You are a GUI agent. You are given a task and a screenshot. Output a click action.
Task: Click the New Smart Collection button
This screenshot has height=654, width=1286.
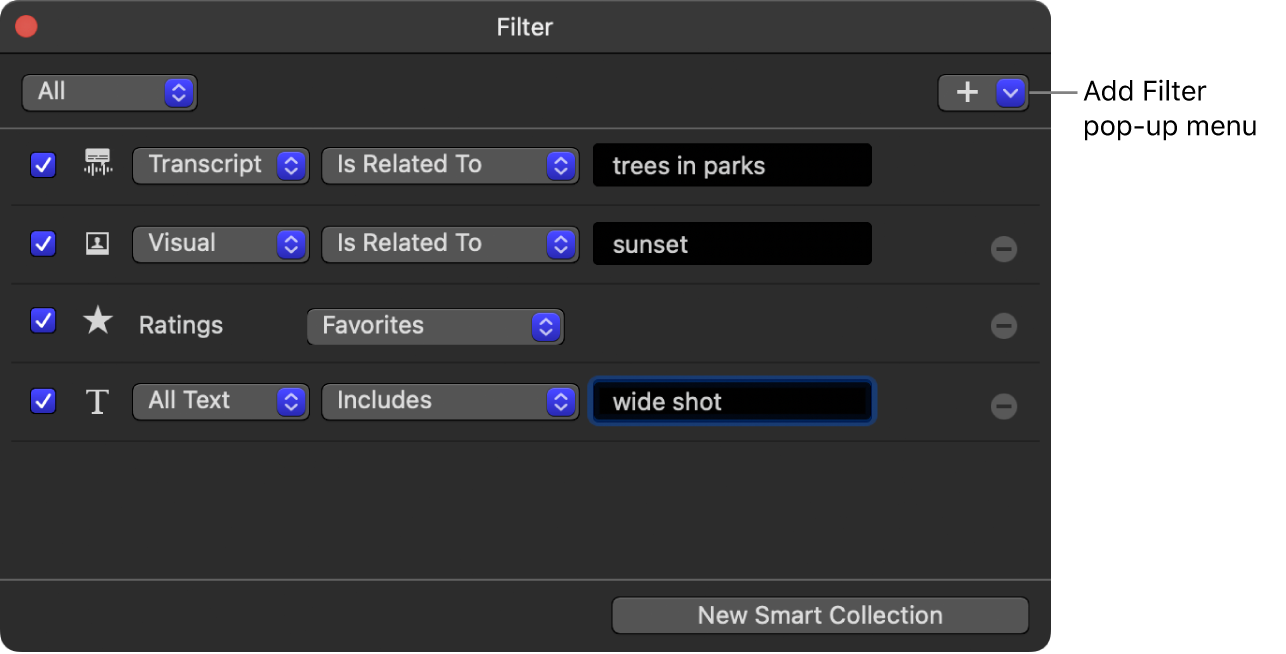(x=819, y=615)
